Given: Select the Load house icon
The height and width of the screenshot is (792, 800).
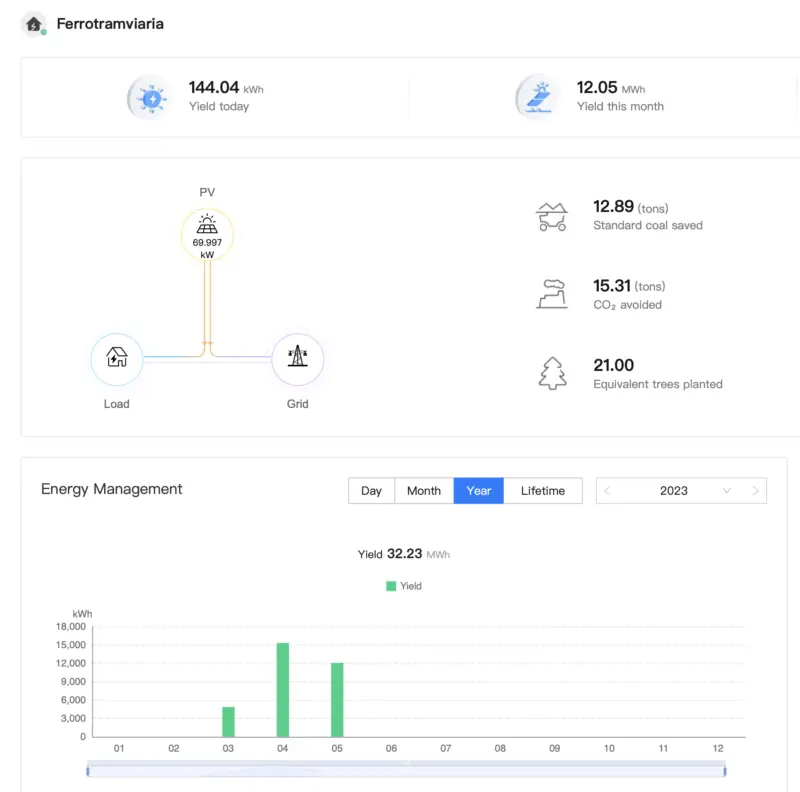Looking at the screenshot, I should pyautogui.click(x=117, y=359).
